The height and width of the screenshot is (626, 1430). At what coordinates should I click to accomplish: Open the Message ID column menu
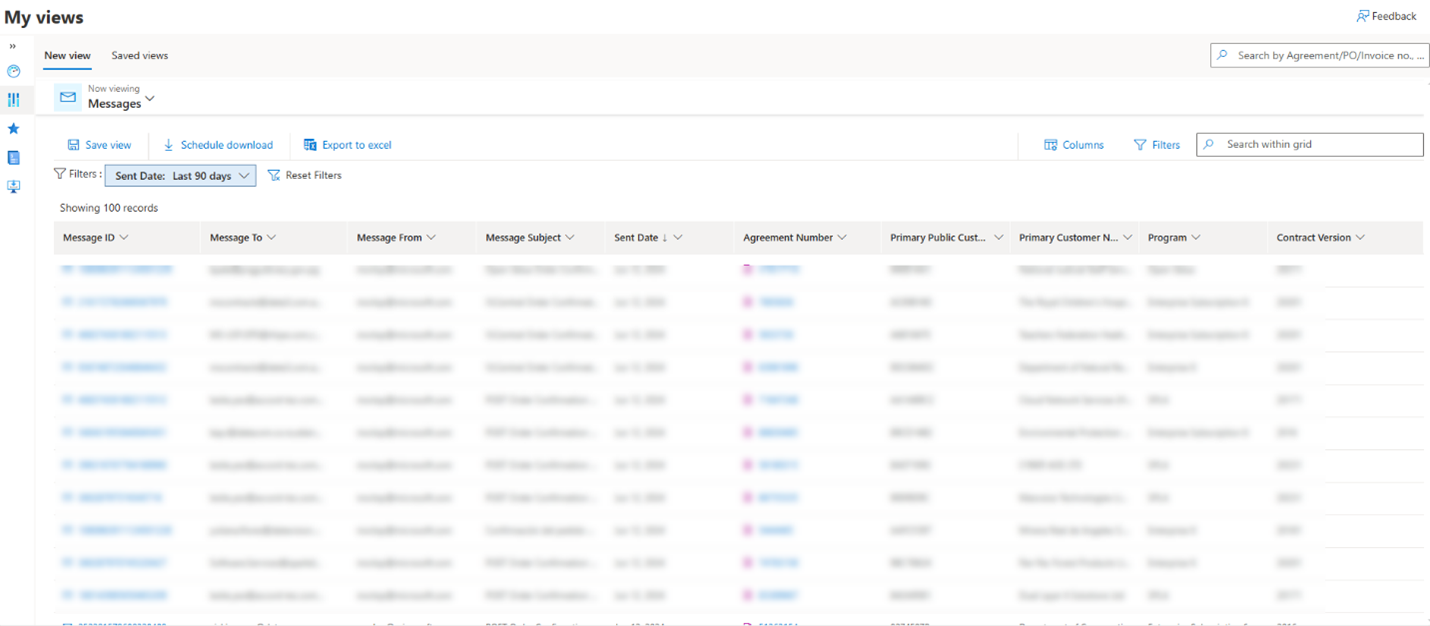tap(124, 238)
